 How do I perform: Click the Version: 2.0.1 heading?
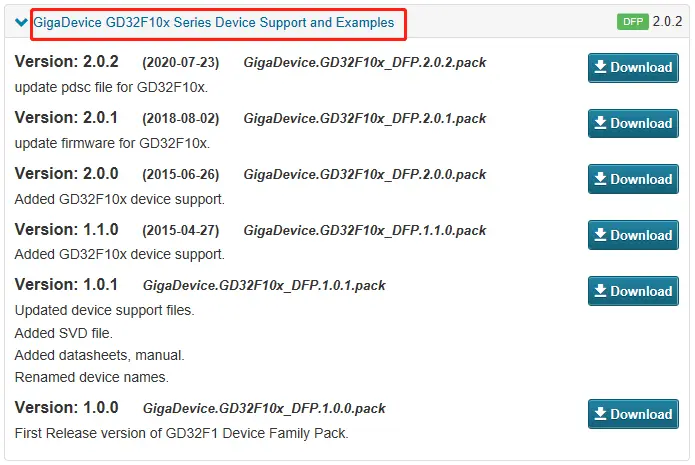pos(66,118)
